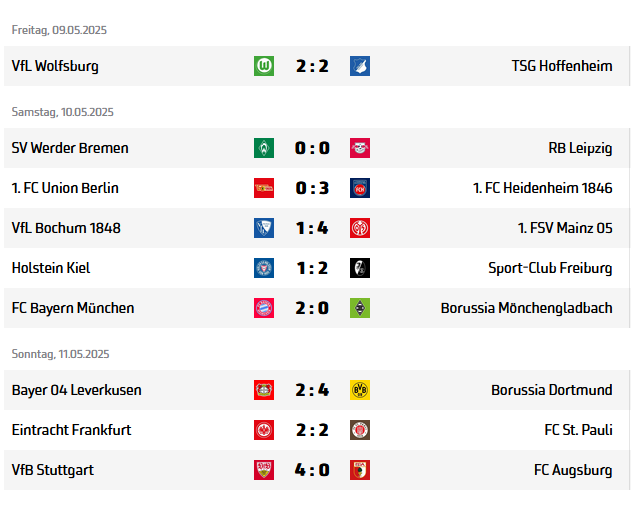Image resolution: width=631 pixels, height=508 pixels.
Task: Select the SC Freiburg logo icon
Action: click(360, 268)
